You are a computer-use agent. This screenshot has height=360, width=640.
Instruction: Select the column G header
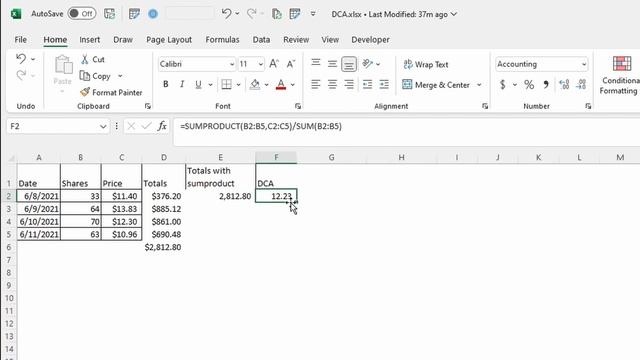click(x=331, y=158)
